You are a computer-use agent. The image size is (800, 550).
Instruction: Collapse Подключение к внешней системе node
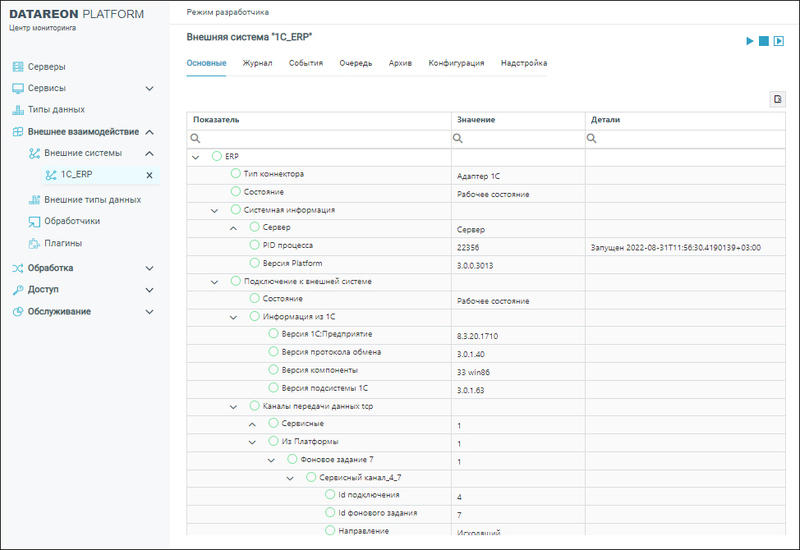pos(214,282)
